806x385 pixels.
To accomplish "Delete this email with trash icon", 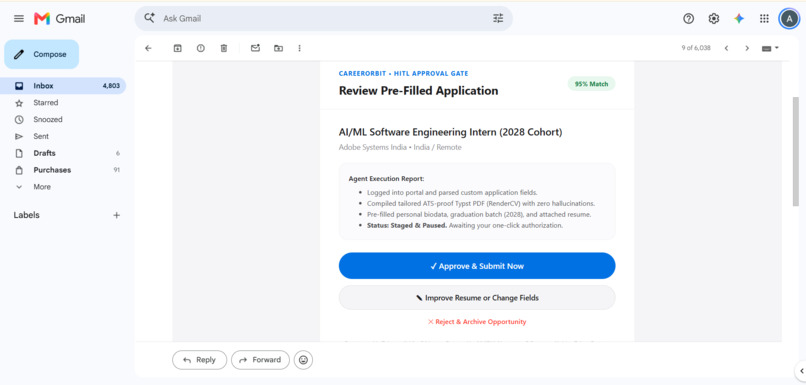I will [224, 48].
